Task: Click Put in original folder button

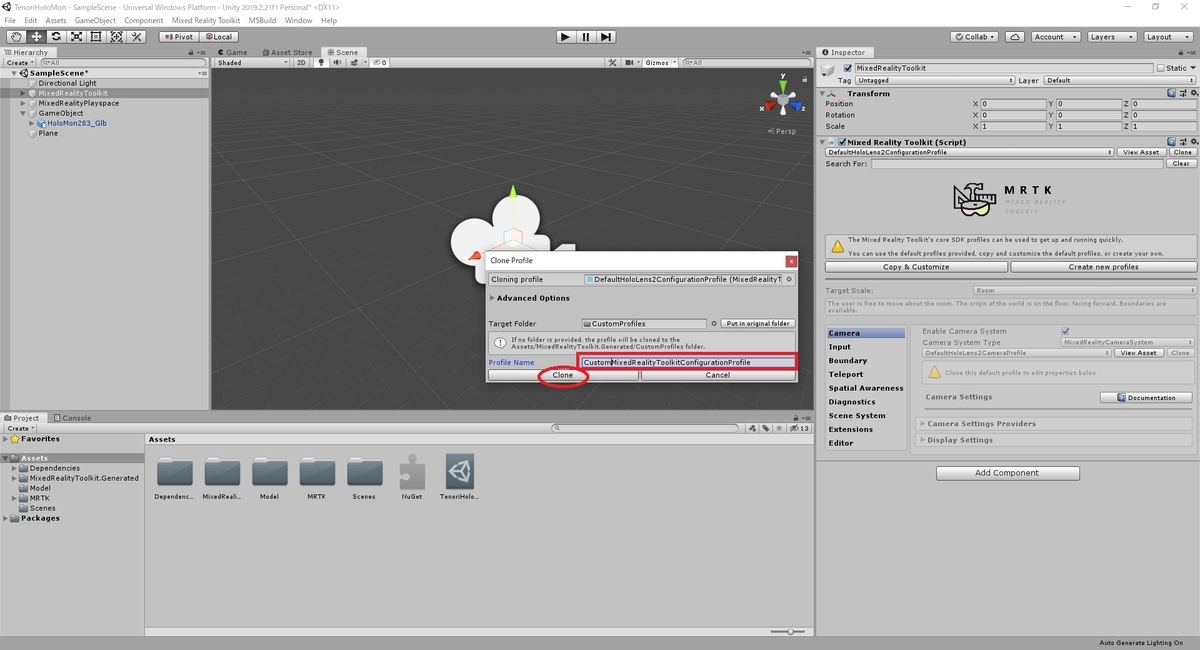Action: click(758, 324)
